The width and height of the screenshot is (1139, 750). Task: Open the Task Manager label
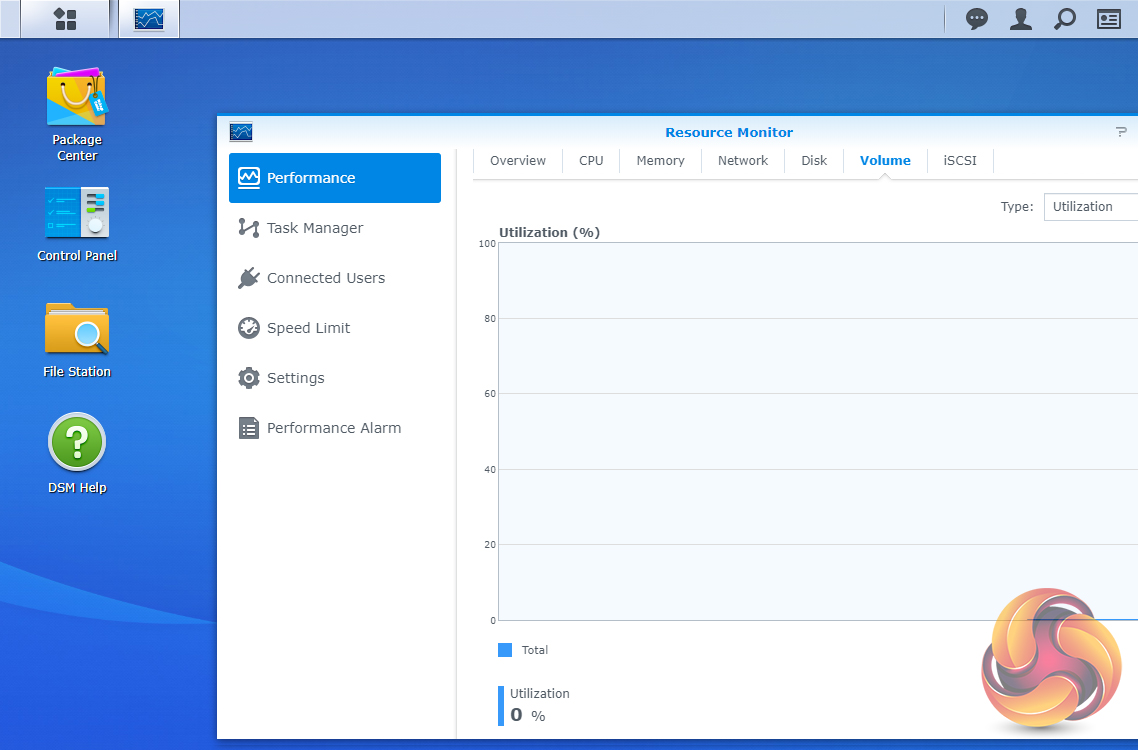pyautogui.click(x=315, y=227)
